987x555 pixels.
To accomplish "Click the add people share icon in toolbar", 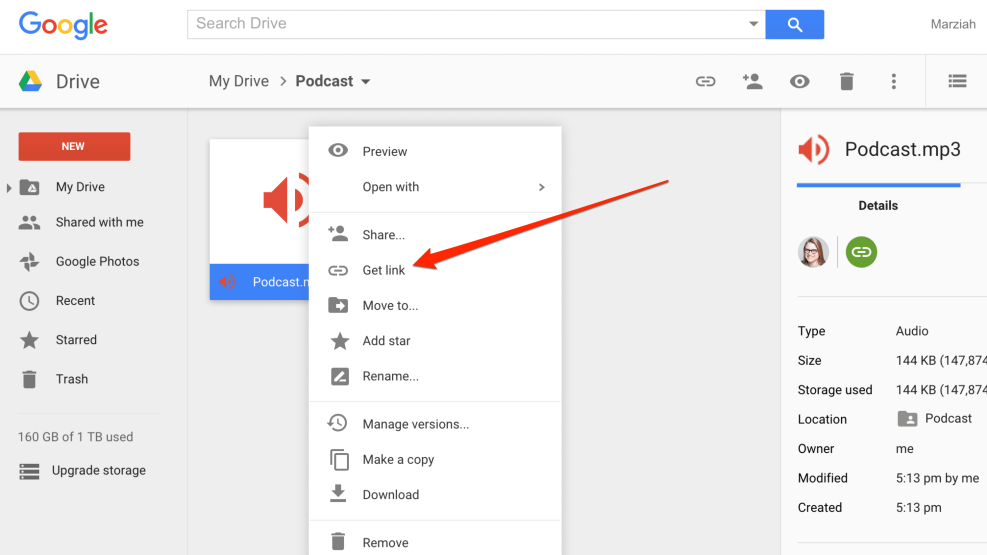I will [753, 82].
